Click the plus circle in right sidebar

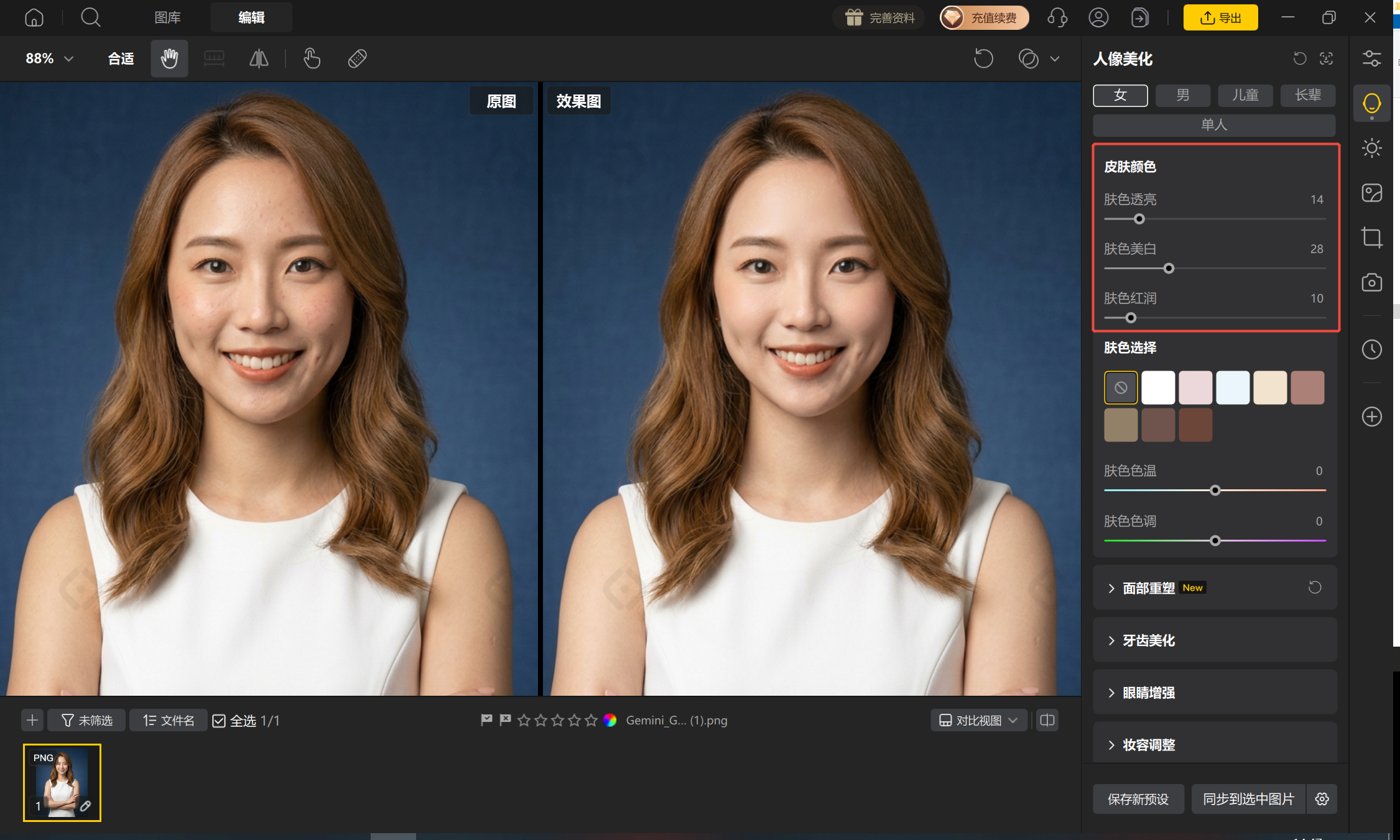point(1371,417)
